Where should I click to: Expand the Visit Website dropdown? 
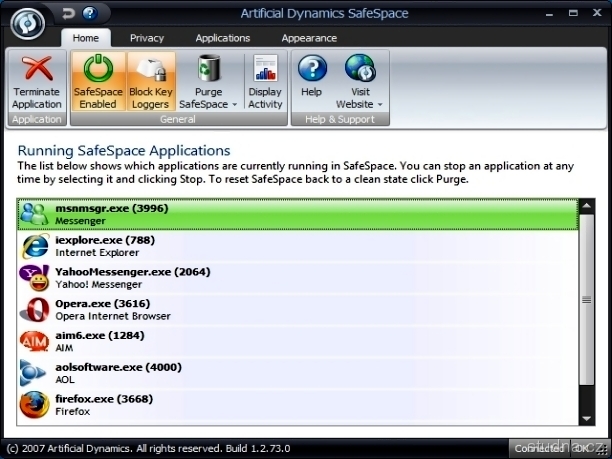click(x=380, y=104)
